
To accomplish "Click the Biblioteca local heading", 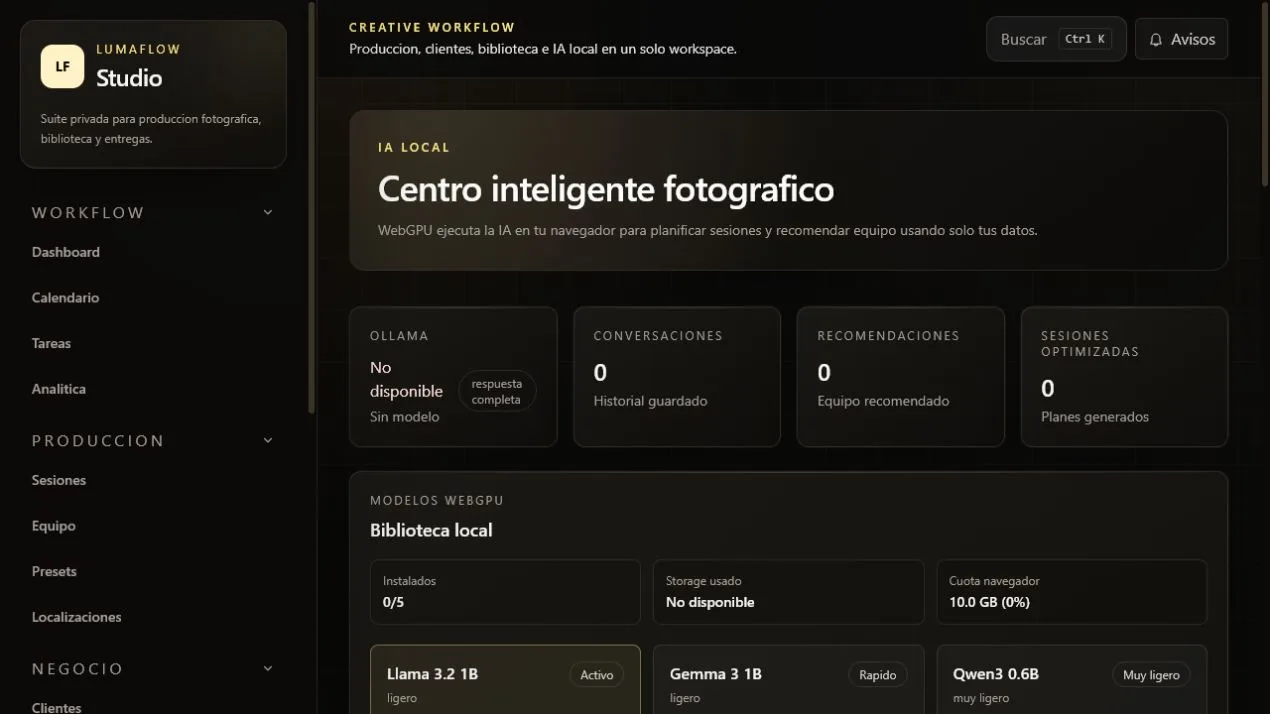I will tap(431, 530).
